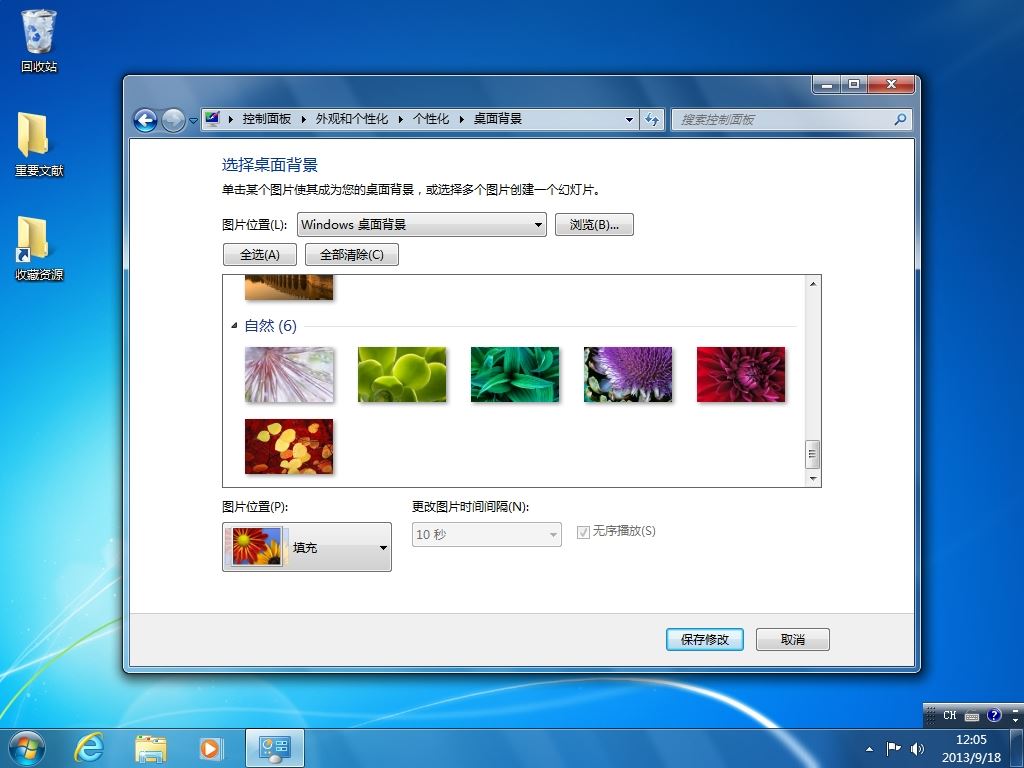Open the 重要文献 folder on desktop
Screen dimensions: 1024x768
coord(39,144)
